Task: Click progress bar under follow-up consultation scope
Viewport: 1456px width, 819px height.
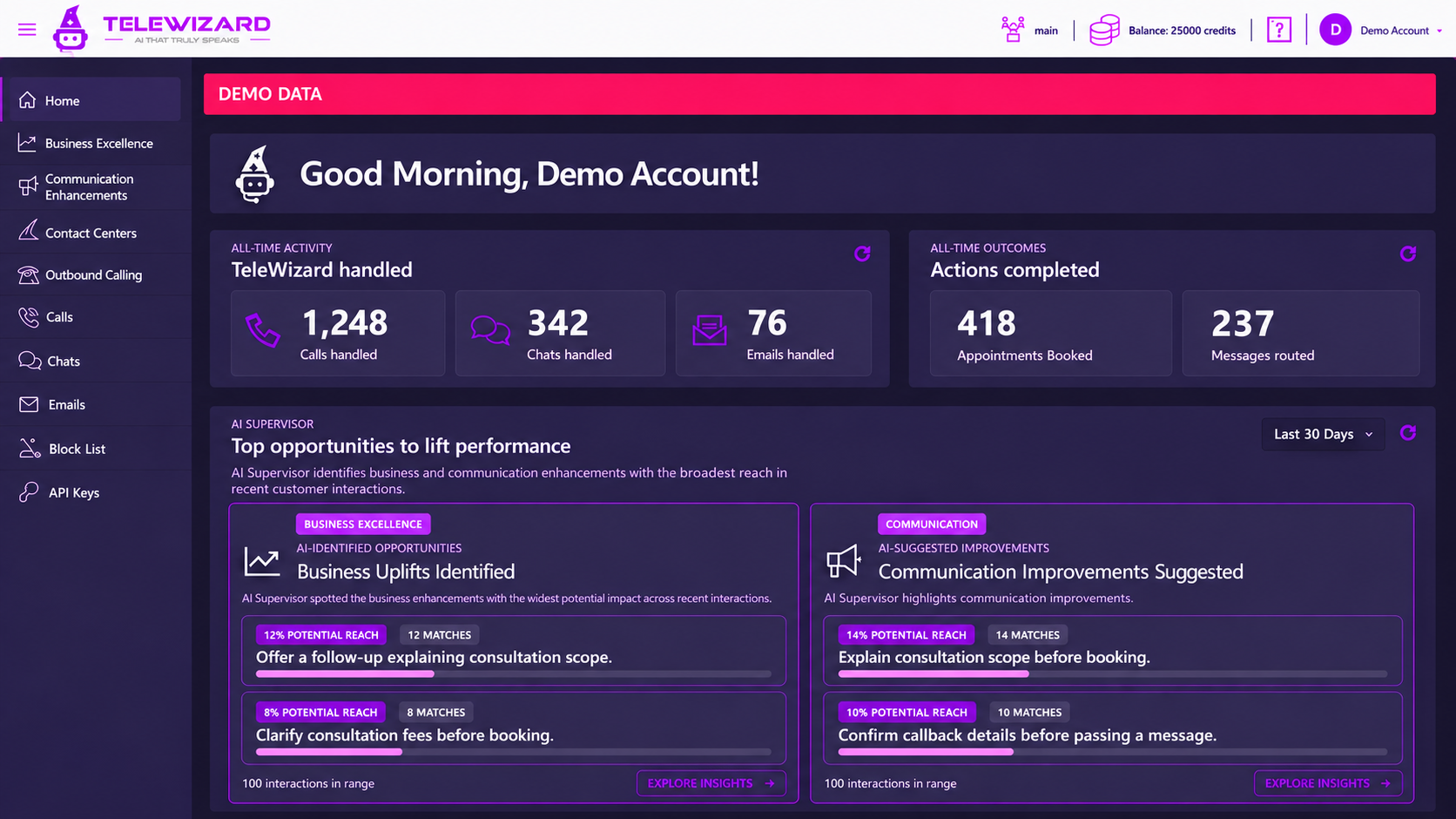Action: click(514, 673)
